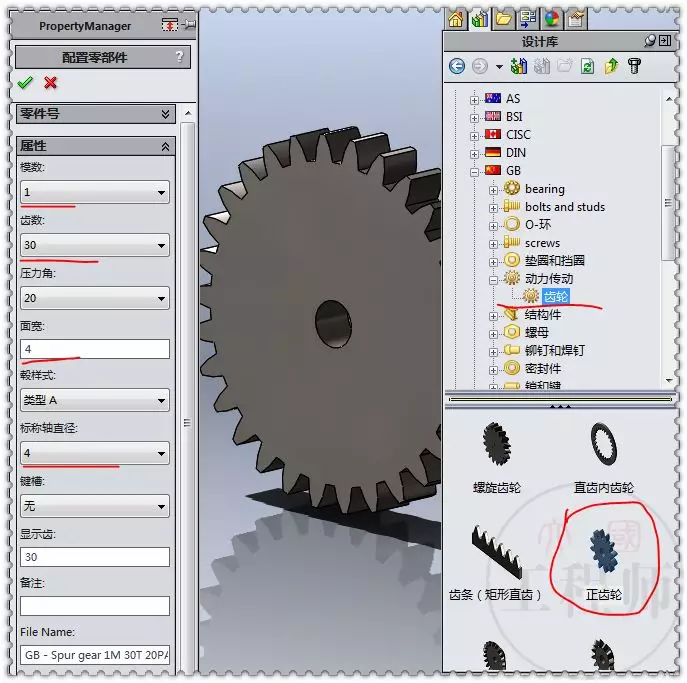Image resolution: width=687 pixels, height=683 pixels.
Task: Select the bolts and studs tree item
Action: pos(565,207)
